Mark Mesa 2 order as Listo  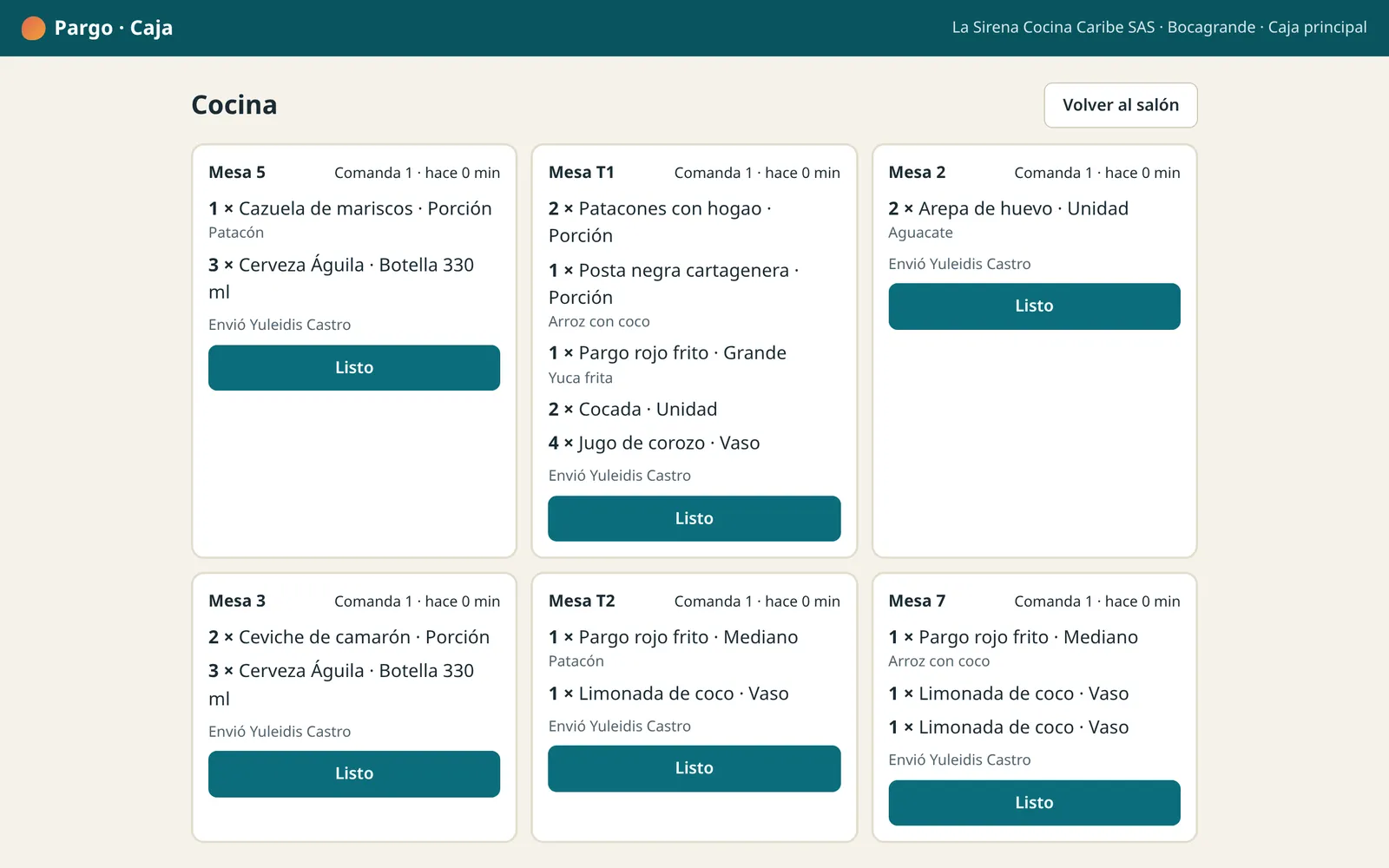1034,306
